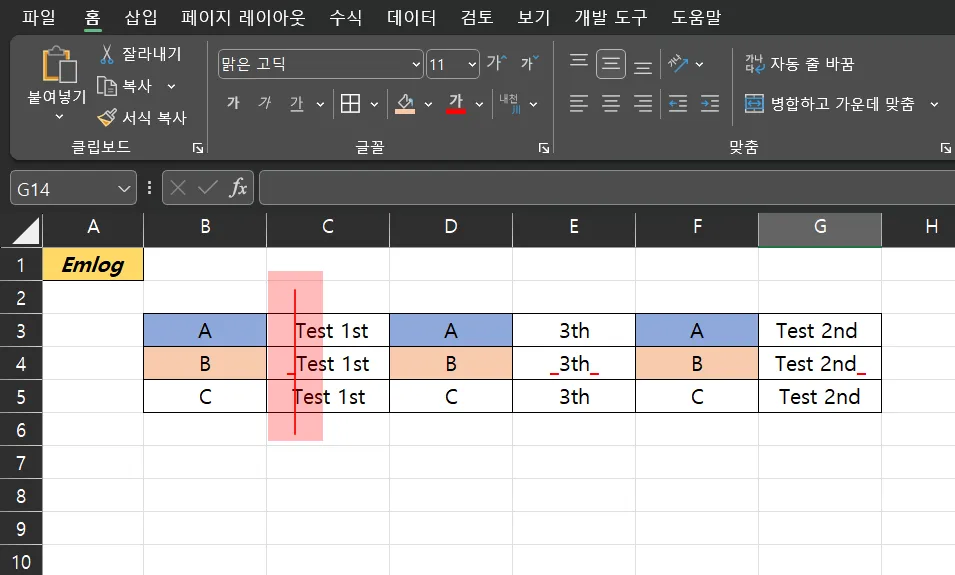Open the Font (글꼴) dialog launcher
Viewport: 955px width, 575px height.
544,148
